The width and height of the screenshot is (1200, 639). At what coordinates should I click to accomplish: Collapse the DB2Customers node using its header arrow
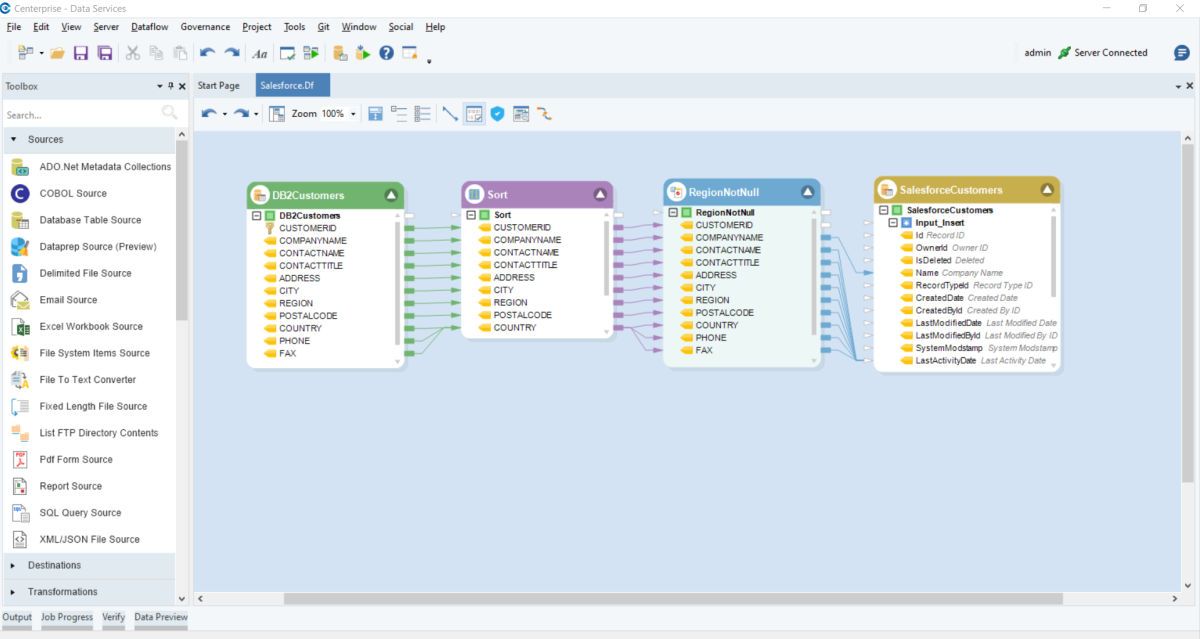coord(391,194)
